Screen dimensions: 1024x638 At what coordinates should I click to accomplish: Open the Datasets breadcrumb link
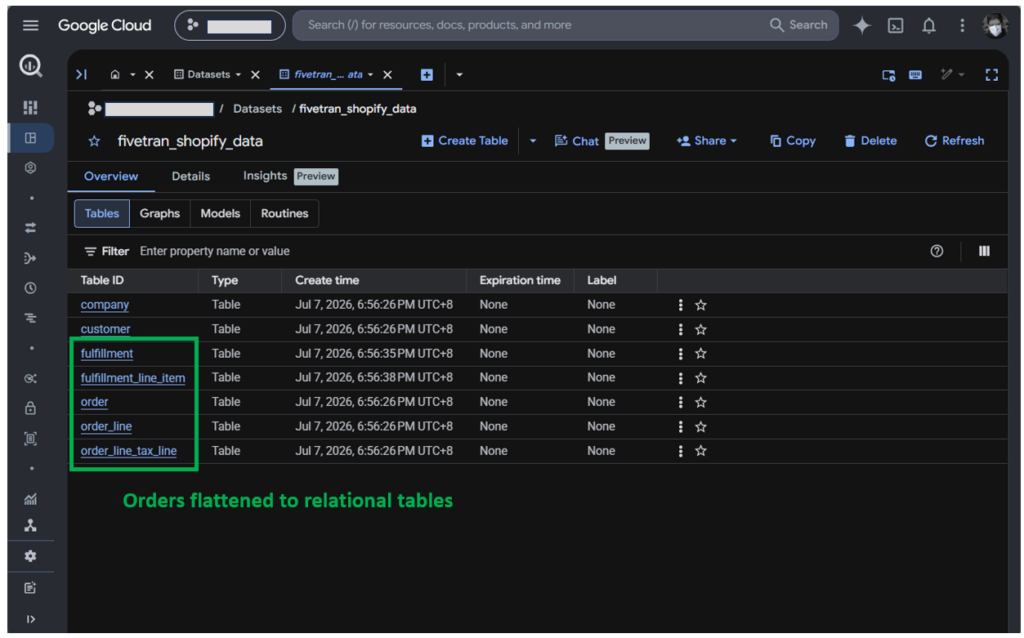pos(257,109)
